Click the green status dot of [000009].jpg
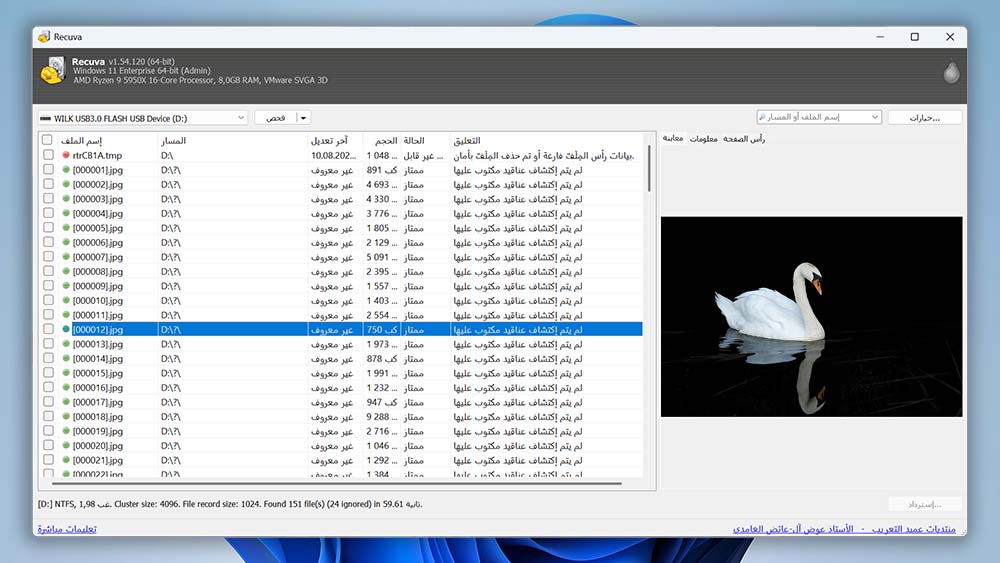1000x563 pixels. point(66,286)
